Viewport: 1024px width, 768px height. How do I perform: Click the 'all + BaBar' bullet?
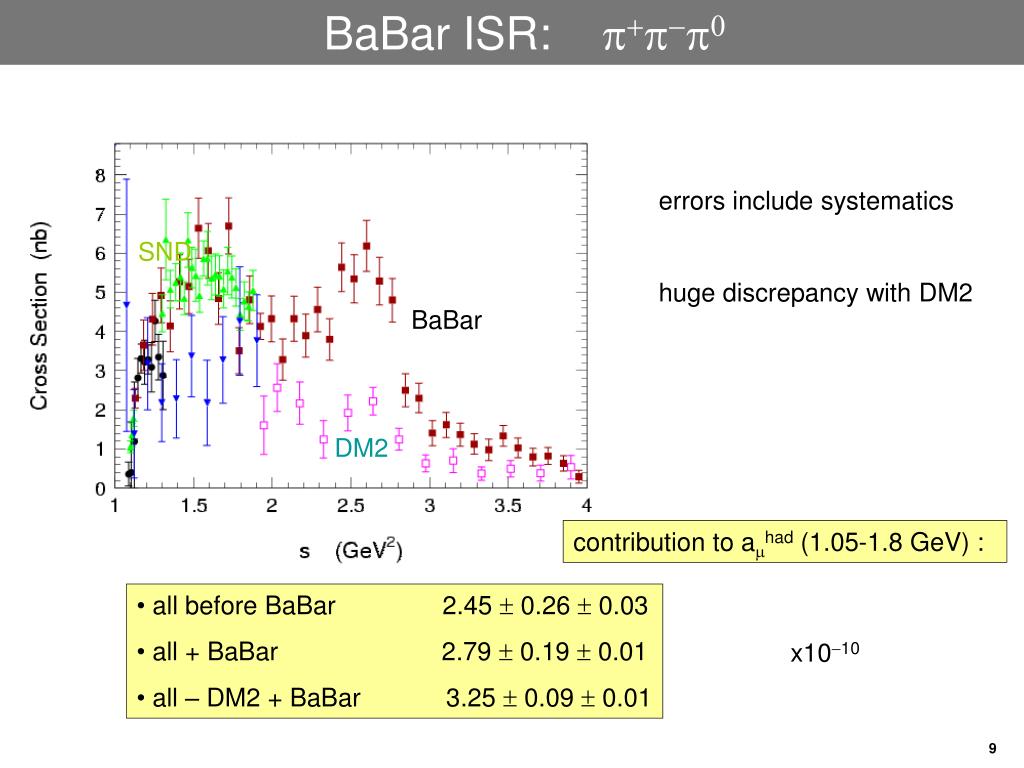click(208, 652)
